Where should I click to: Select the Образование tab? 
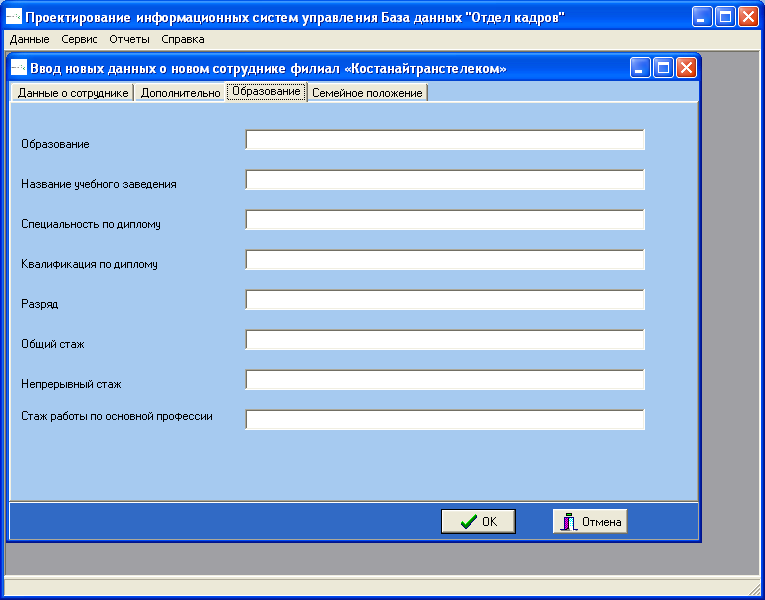pos(266,91)
